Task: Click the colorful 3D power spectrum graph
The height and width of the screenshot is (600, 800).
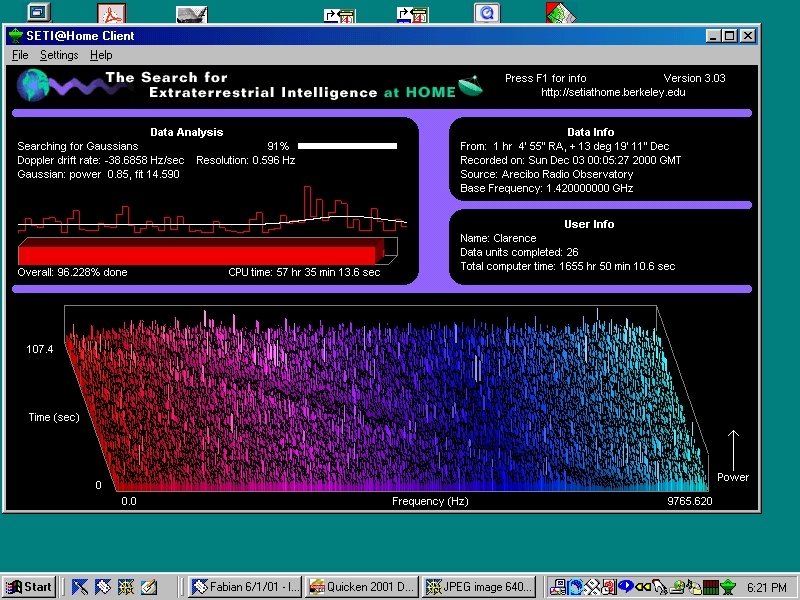Action: pyautogui.click(x=387, y=398)
